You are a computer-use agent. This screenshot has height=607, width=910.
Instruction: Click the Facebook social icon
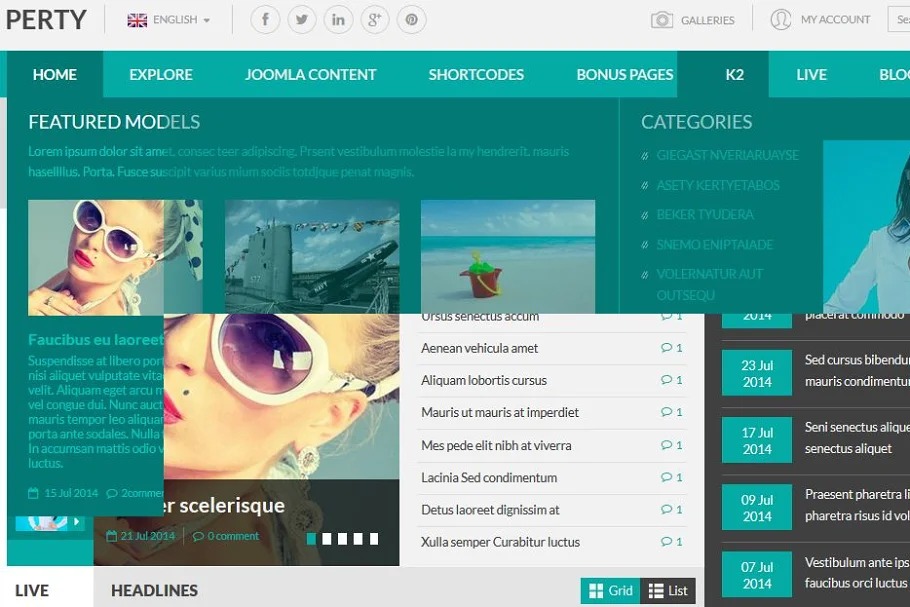[265, 20]
